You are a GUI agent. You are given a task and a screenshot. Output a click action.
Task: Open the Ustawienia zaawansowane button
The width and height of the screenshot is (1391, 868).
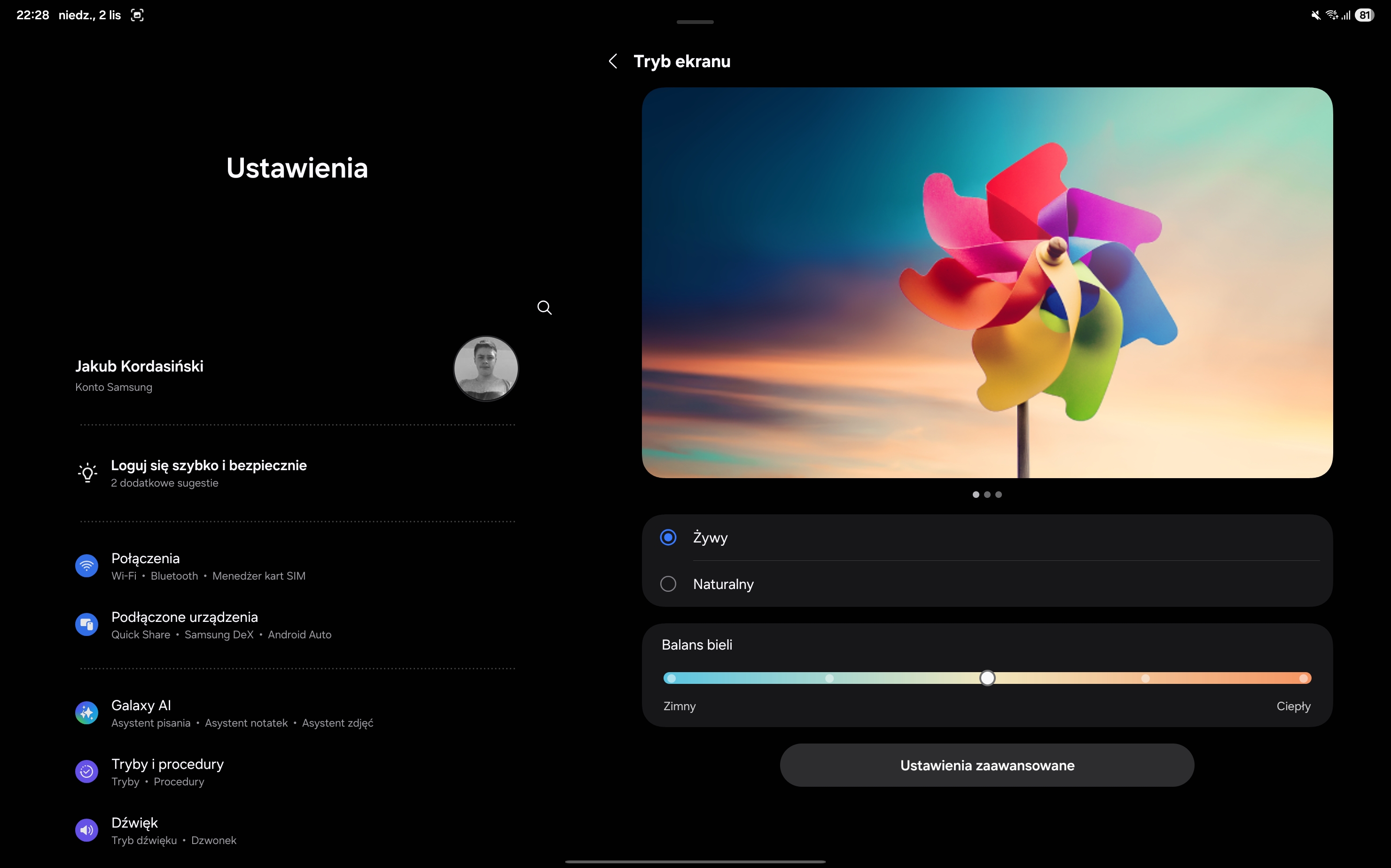[x=987, y=765]
